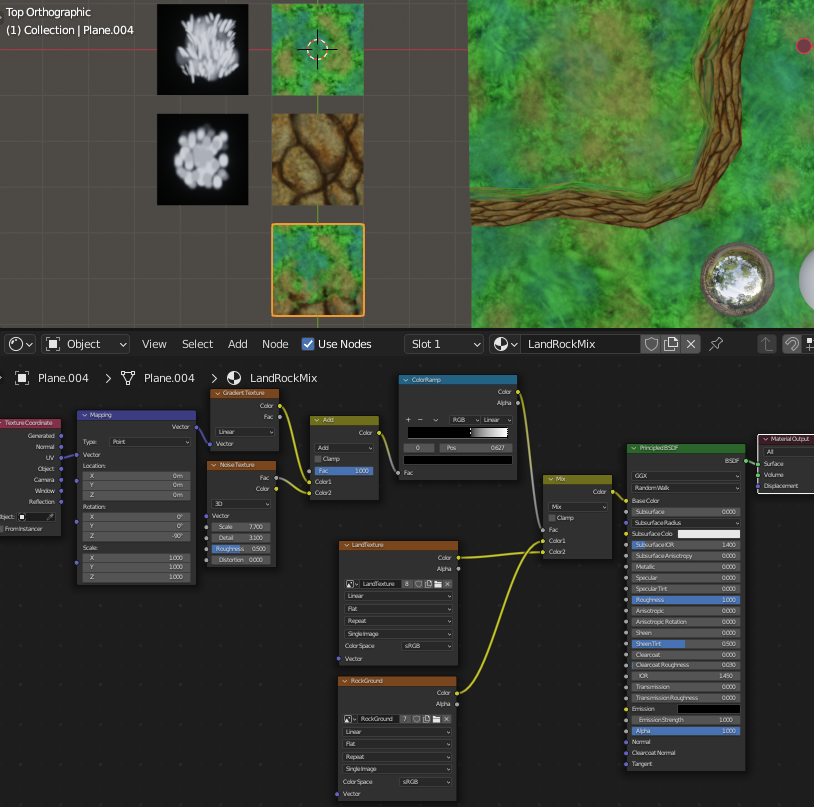Click the LandRockMix material icon in breadcrumb

(234, 378)
